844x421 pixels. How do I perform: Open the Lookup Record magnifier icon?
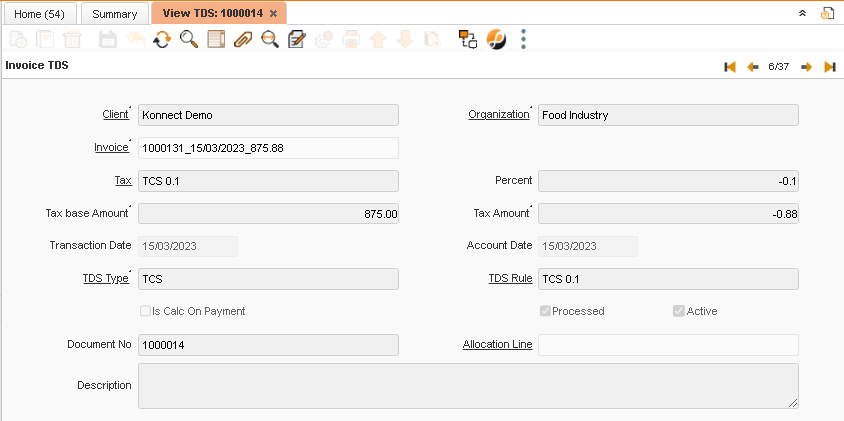189,40
